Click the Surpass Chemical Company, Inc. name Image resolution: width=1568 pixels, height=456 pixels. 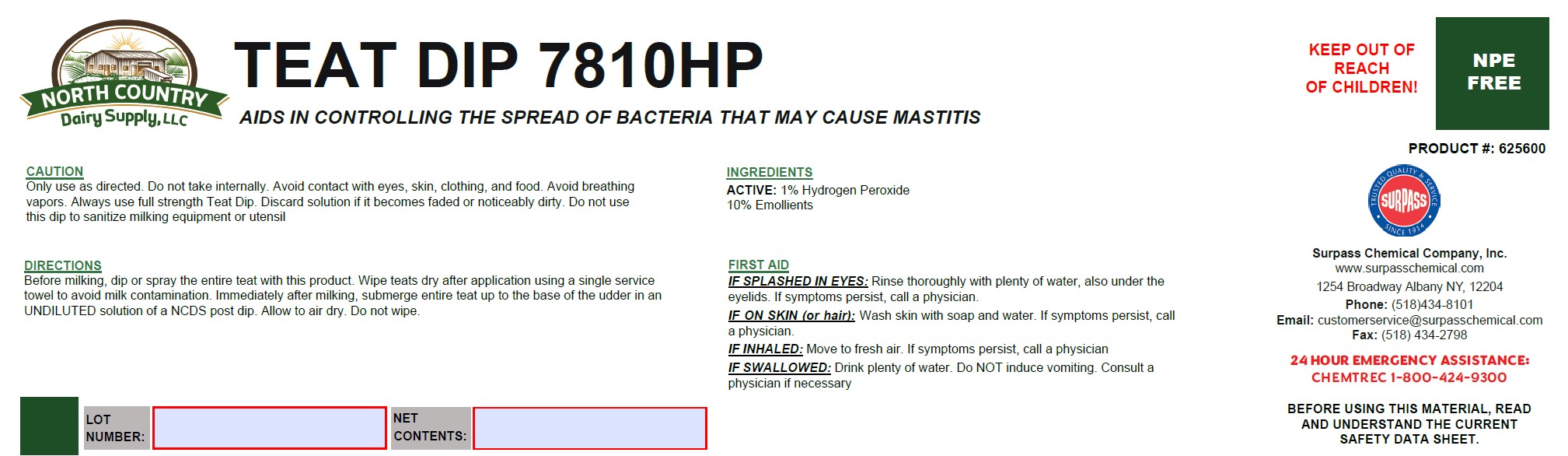(1409, 253)
